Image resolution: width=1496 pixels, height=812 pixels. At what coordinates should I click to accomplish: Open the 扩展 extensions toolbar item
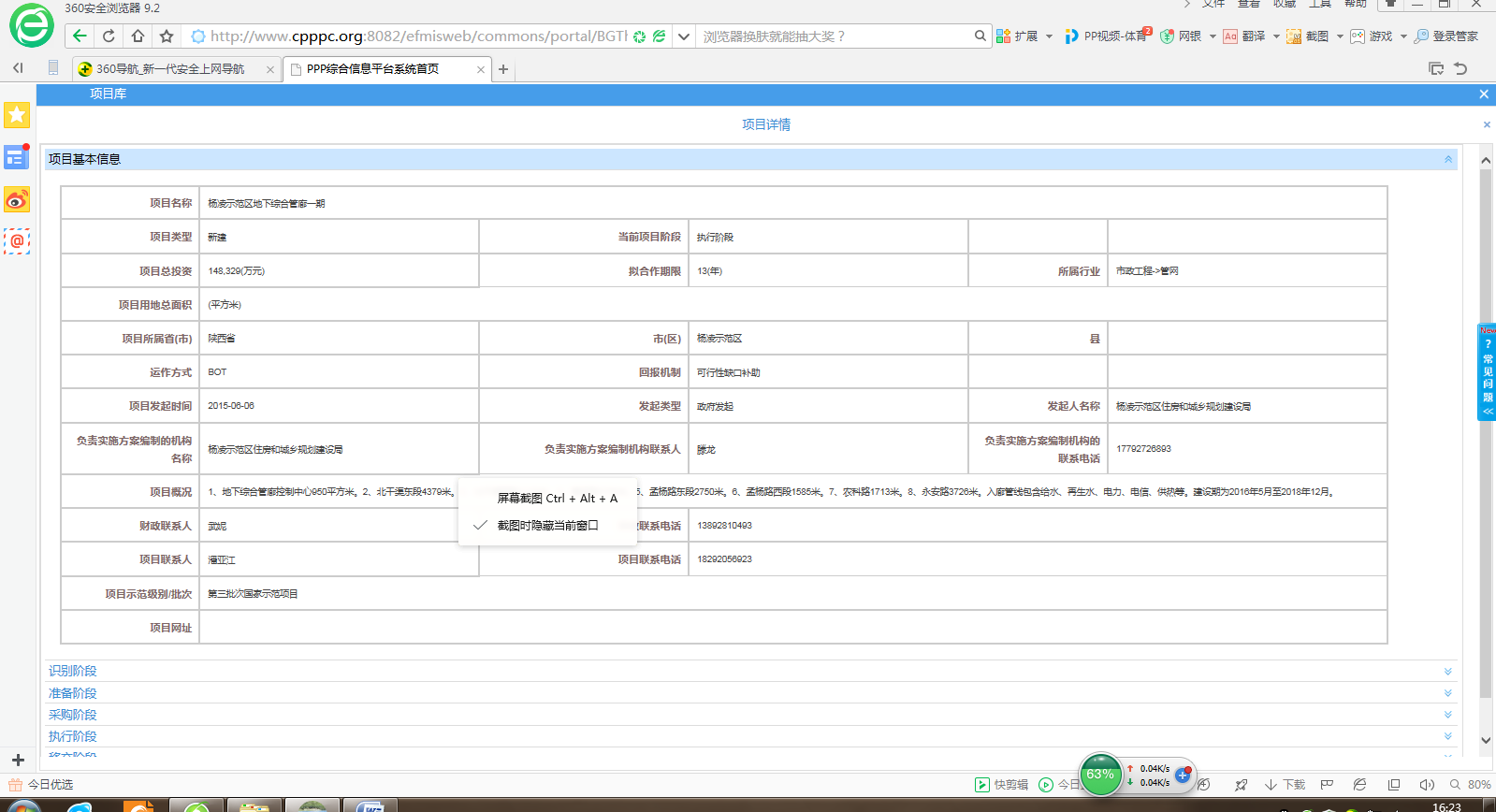pos(1017,36)
